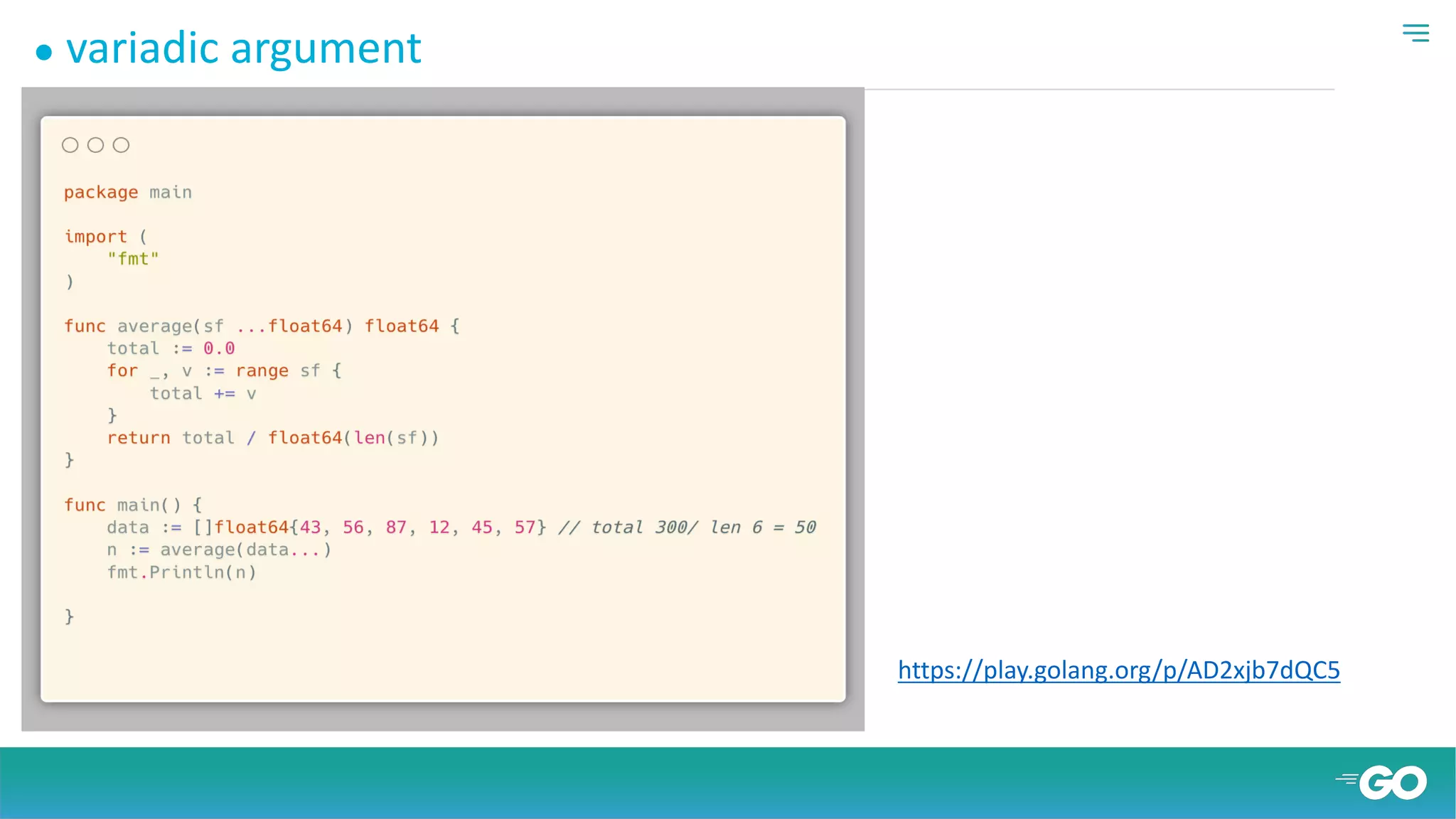The height and width of the screenshot is (819, 1456).
Task: Click the 'fmt.Println(n)' line
Action: 181,572
